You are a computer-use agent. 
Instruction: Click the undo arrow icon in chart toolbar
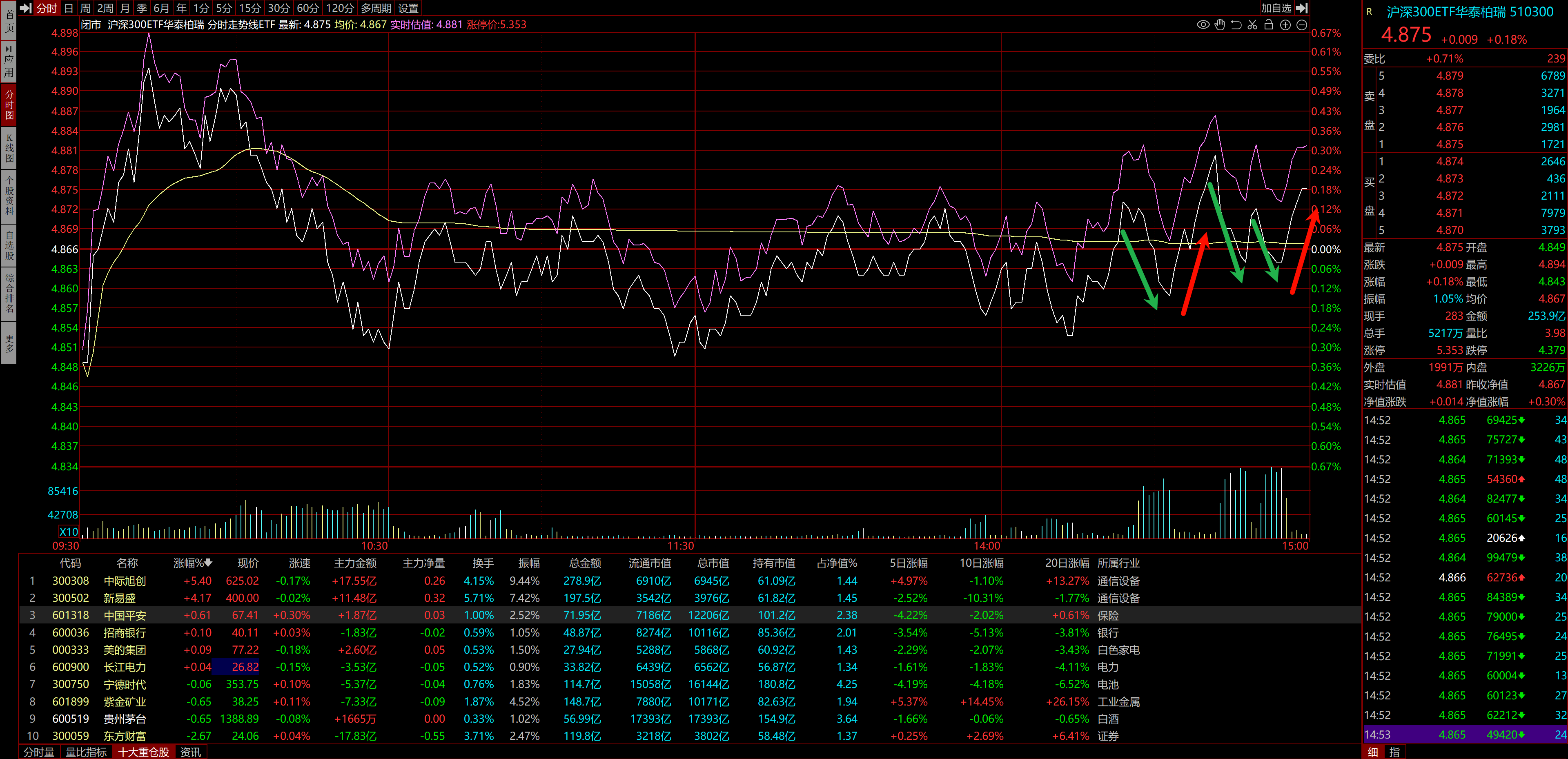tap(1236, 25)
